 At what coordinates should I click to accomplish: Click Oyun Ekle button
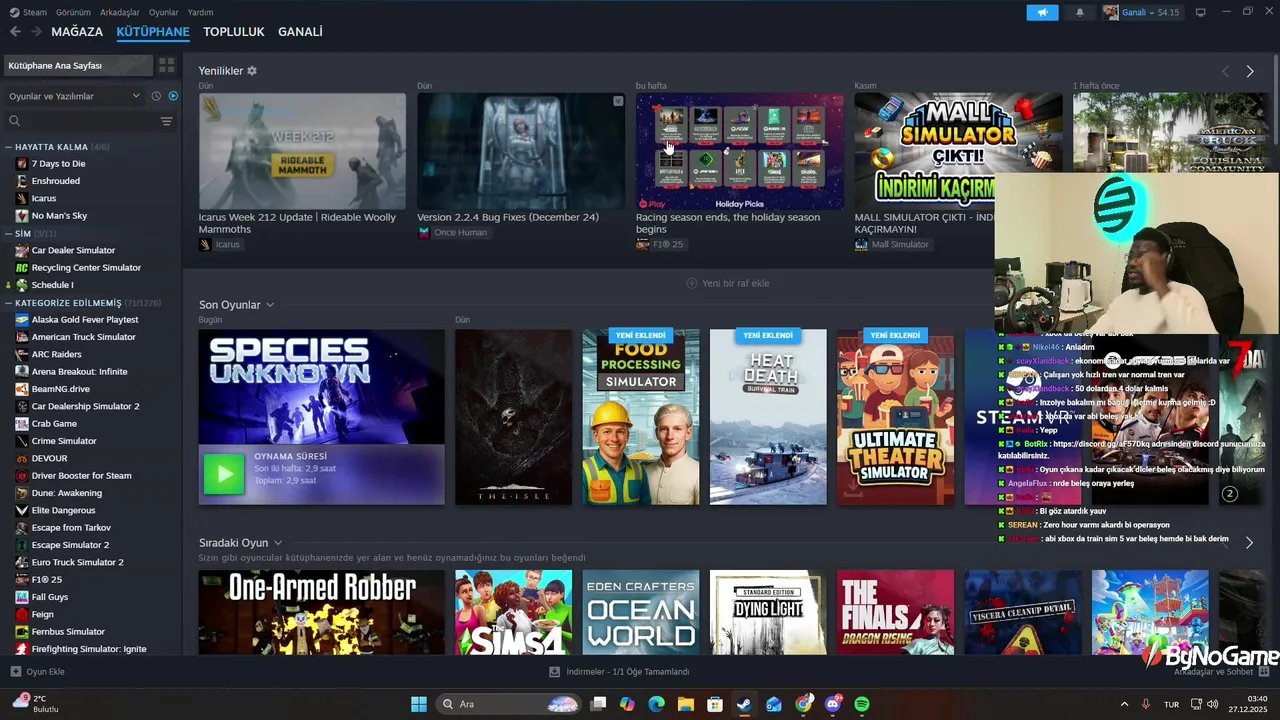[x=38, y=672]
